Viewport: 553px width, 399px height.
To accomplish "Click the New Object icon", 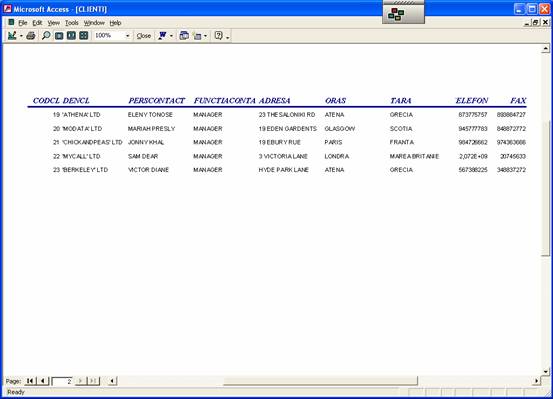I will click(198, 35).
